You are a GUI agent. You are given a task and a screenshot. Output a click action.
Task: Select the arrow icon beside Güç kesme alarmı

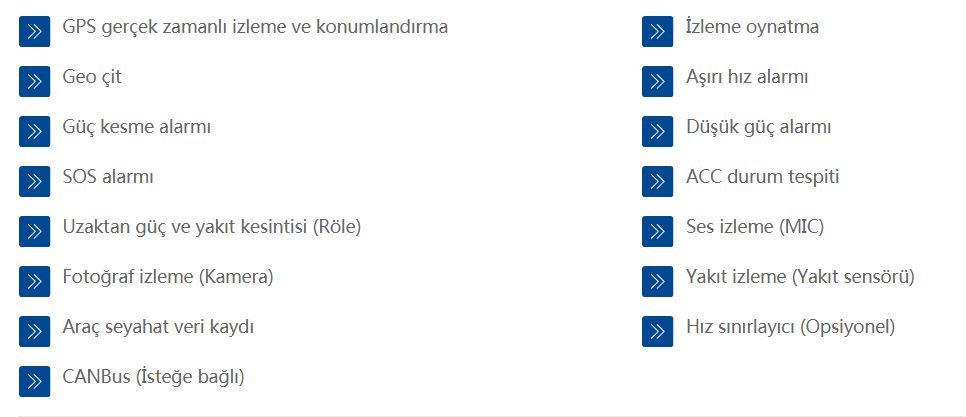(34, 131)
